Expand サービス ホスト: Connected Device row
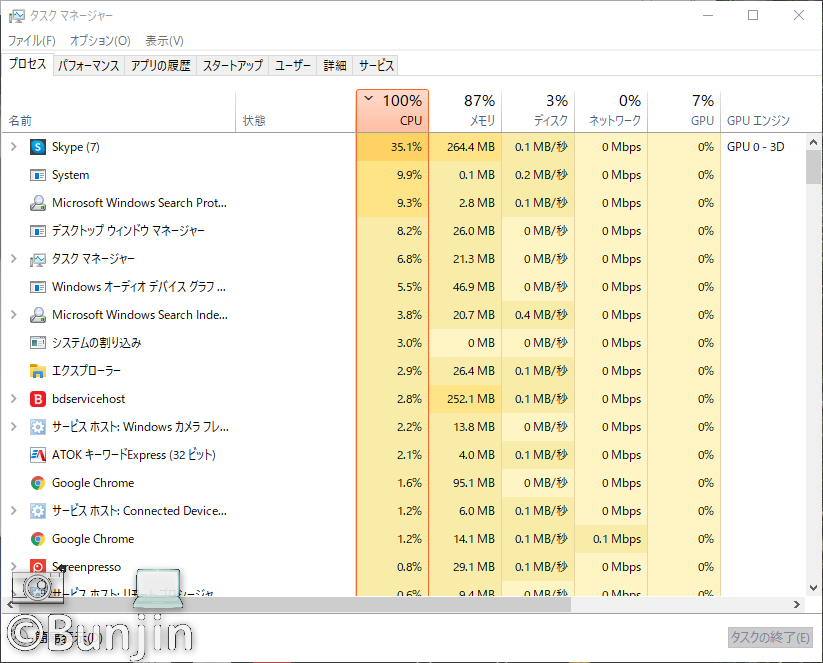823x663 pixels. coord(14,511)
